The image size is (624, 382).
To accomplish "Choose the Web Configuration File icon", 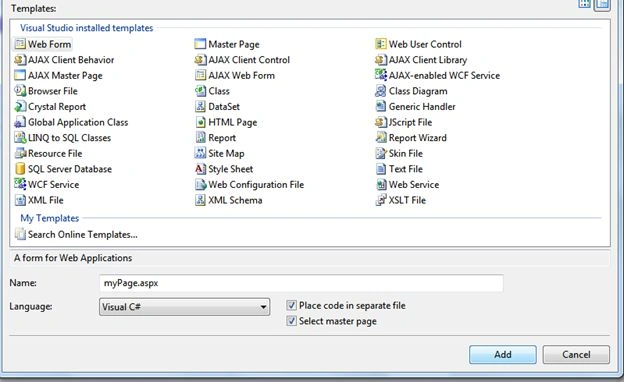I will click(200, 184).
